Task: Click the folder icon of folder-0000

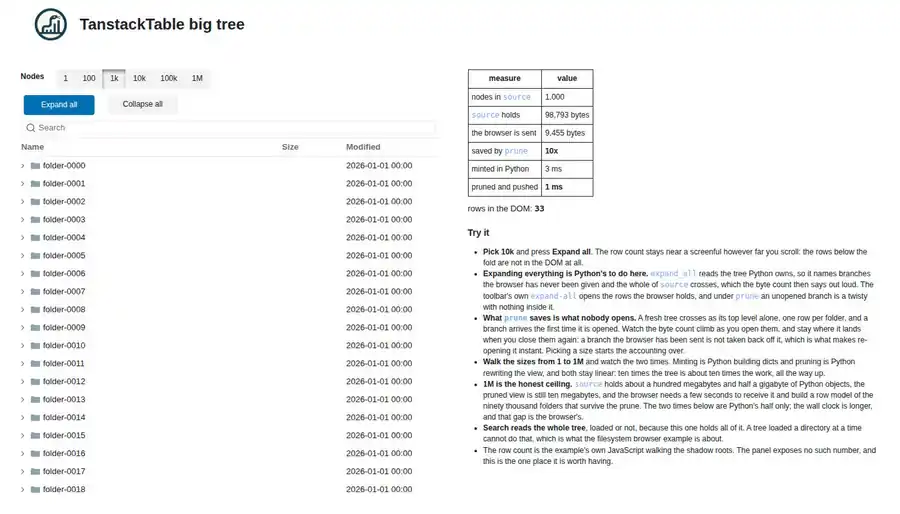Action: click(36, 166)
